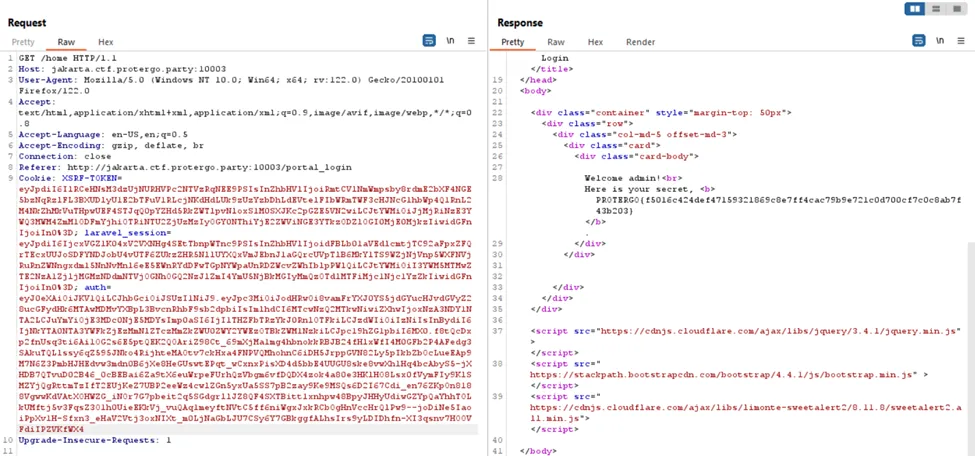
Task: Open the Response panel hamburger options menu
Action: coord(960,42)
